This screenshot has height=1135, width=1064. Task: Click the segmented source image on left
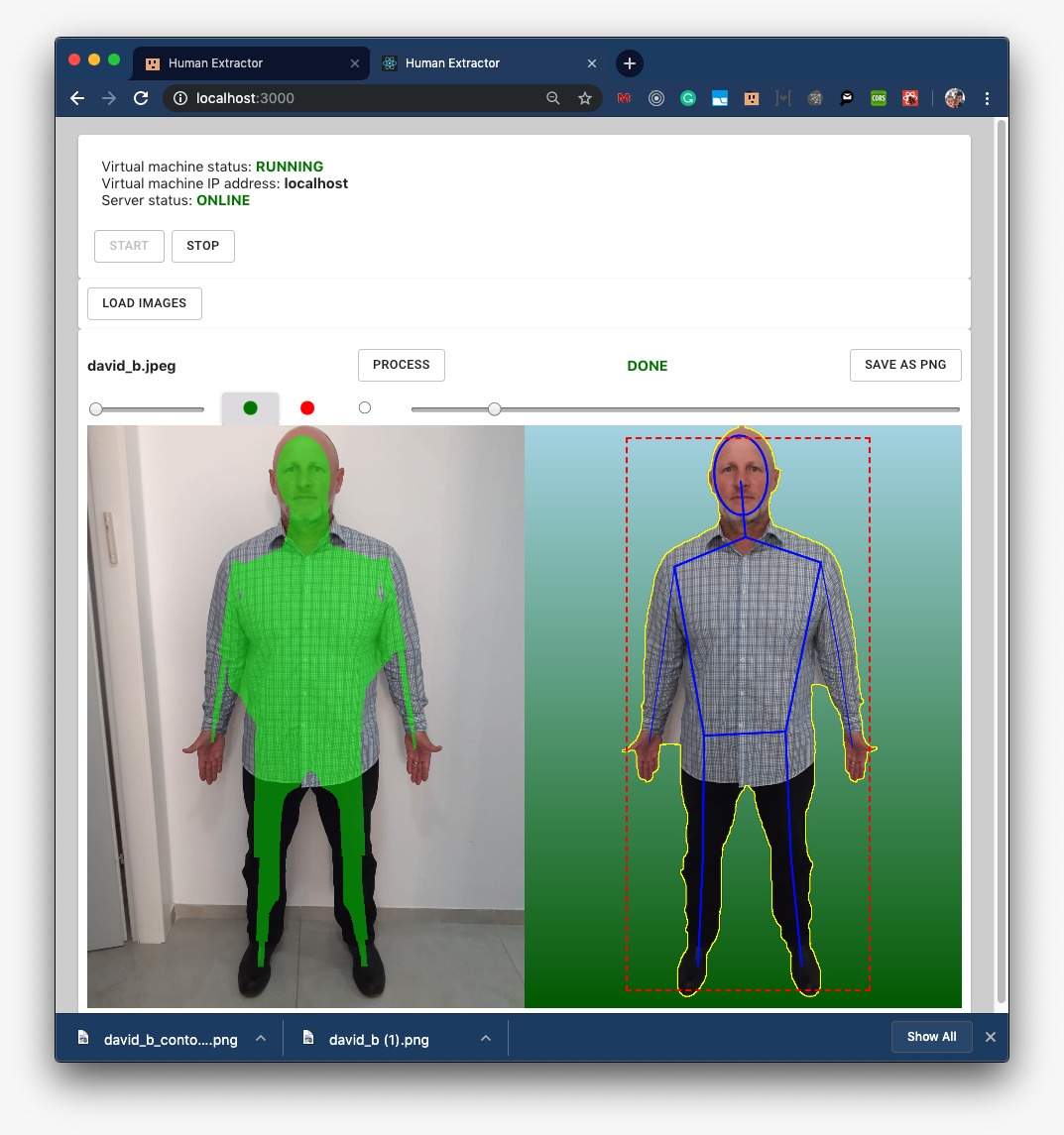tap(305, 717)
